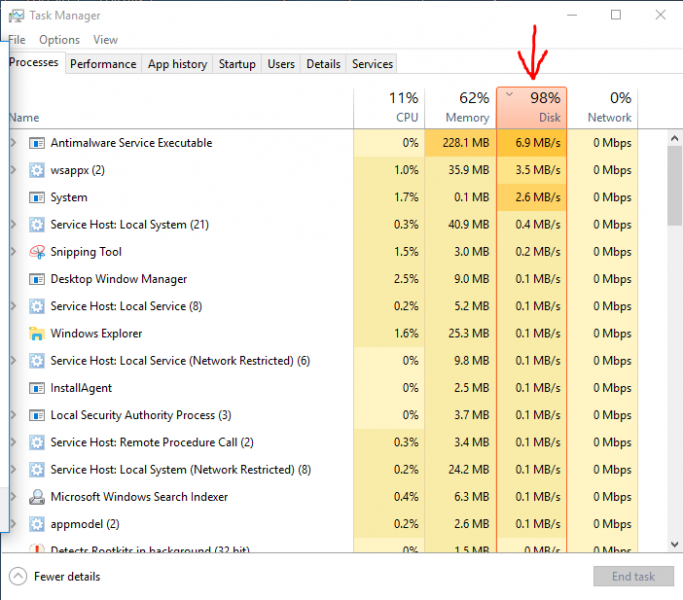
Task: Open the Startup tab
Action: (237, 64)
